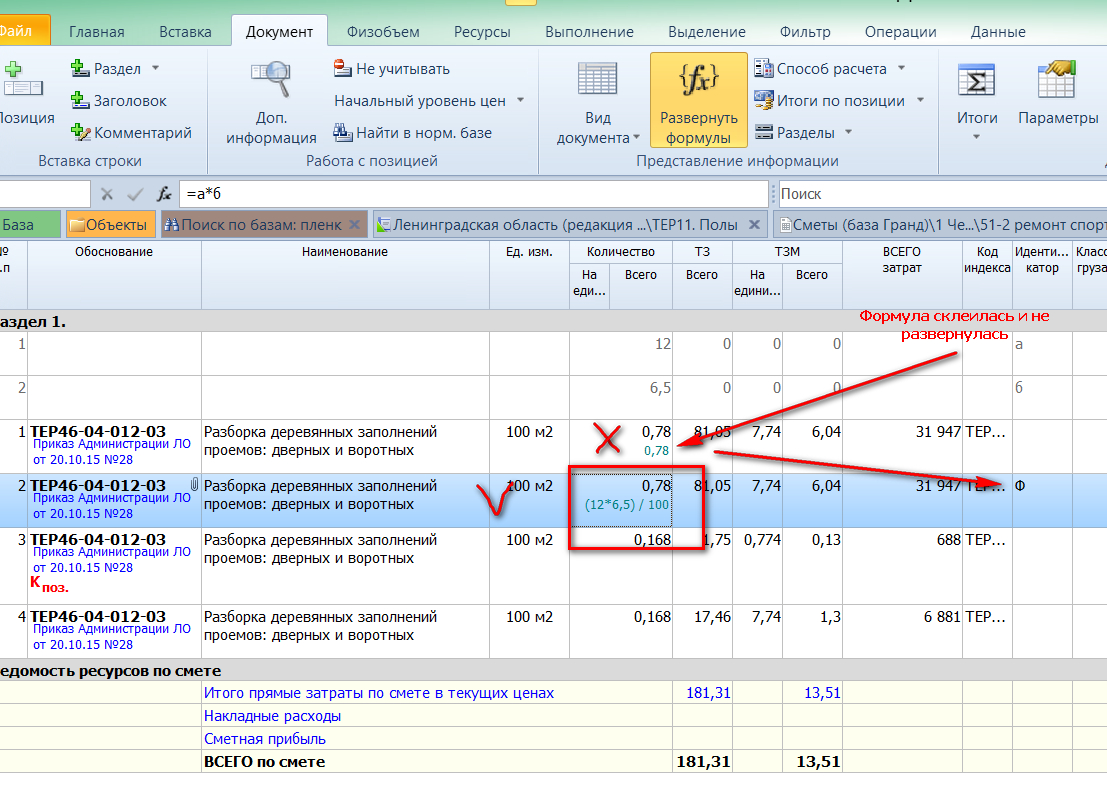Click the Раздел insert icon
1107x805 pixels.
[81, 69]
